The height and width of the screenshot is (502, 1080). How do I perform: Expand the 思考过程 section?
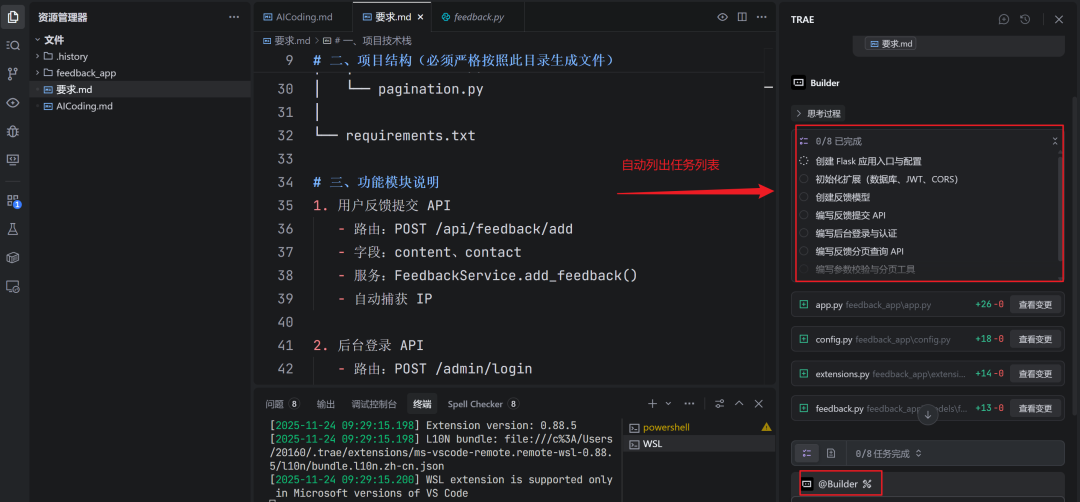tap(818, 114)
